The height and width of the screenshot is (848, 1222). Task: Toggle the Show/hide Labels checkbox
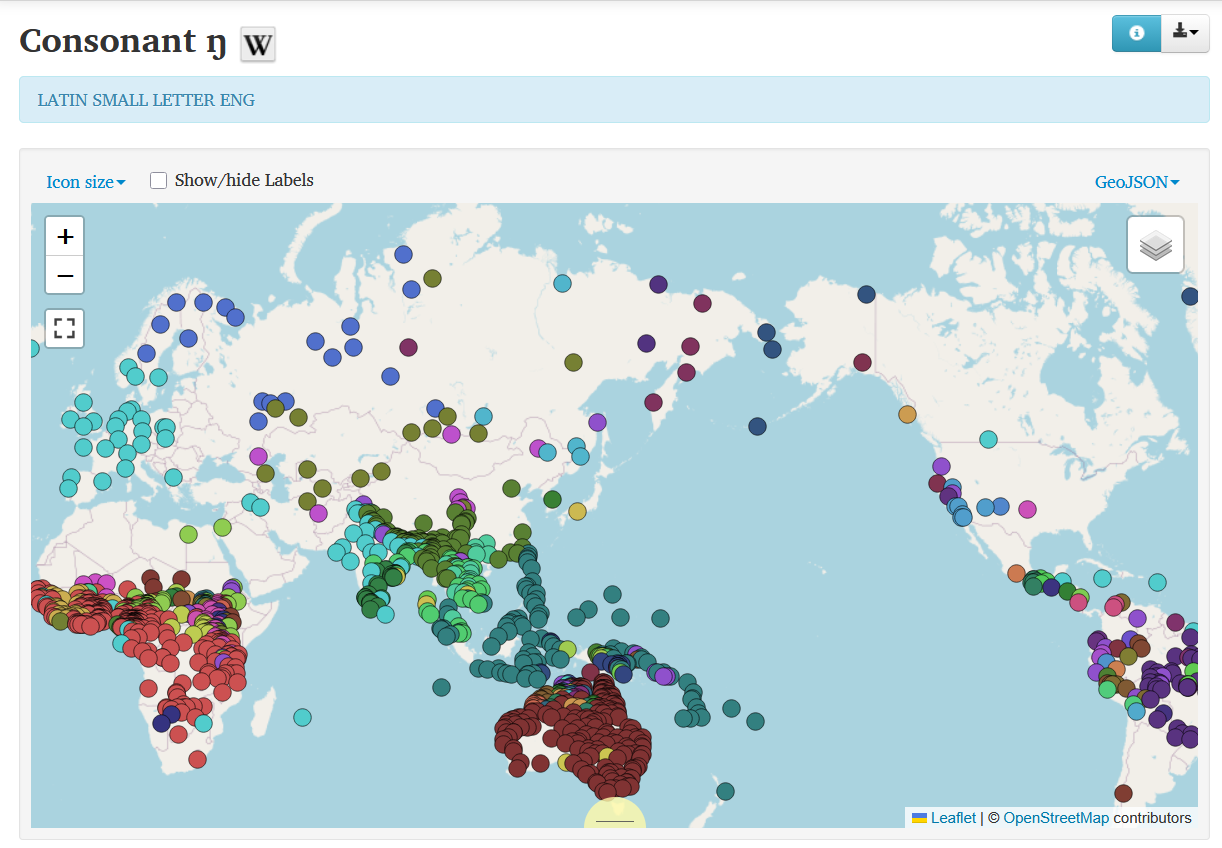158,180
